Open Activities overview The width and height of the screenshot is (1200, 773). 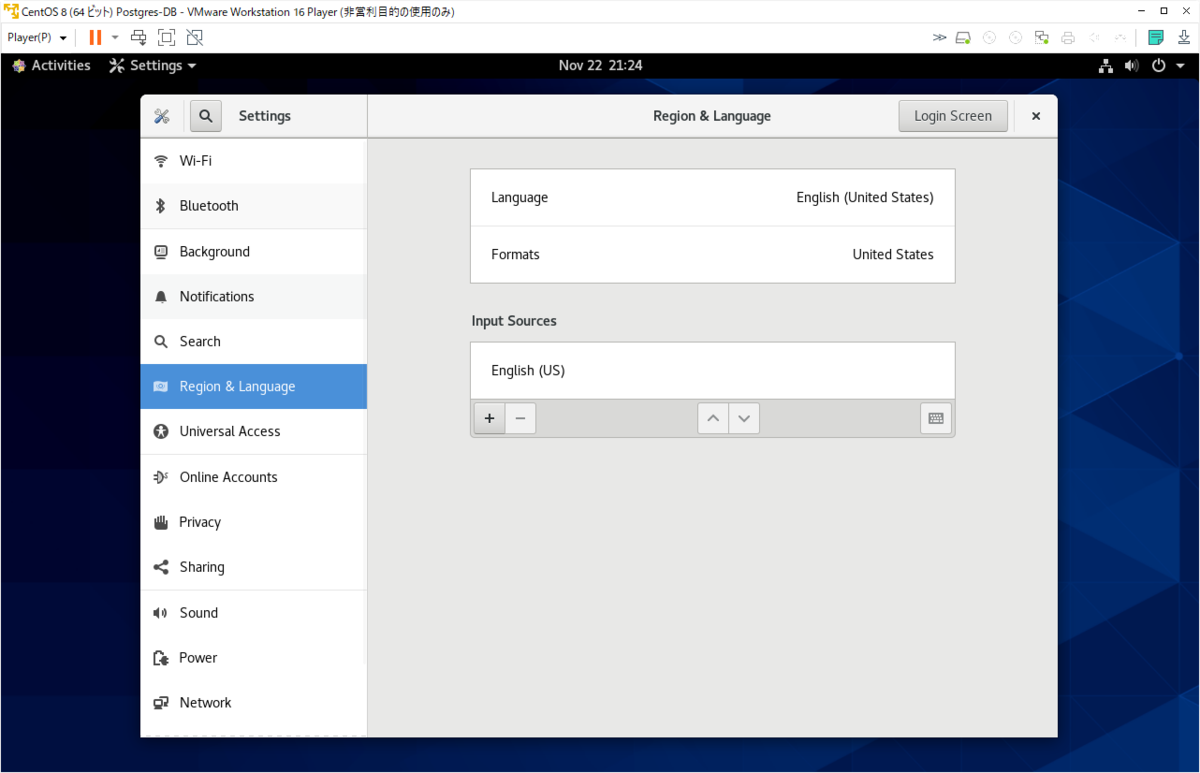coord(51,66)
